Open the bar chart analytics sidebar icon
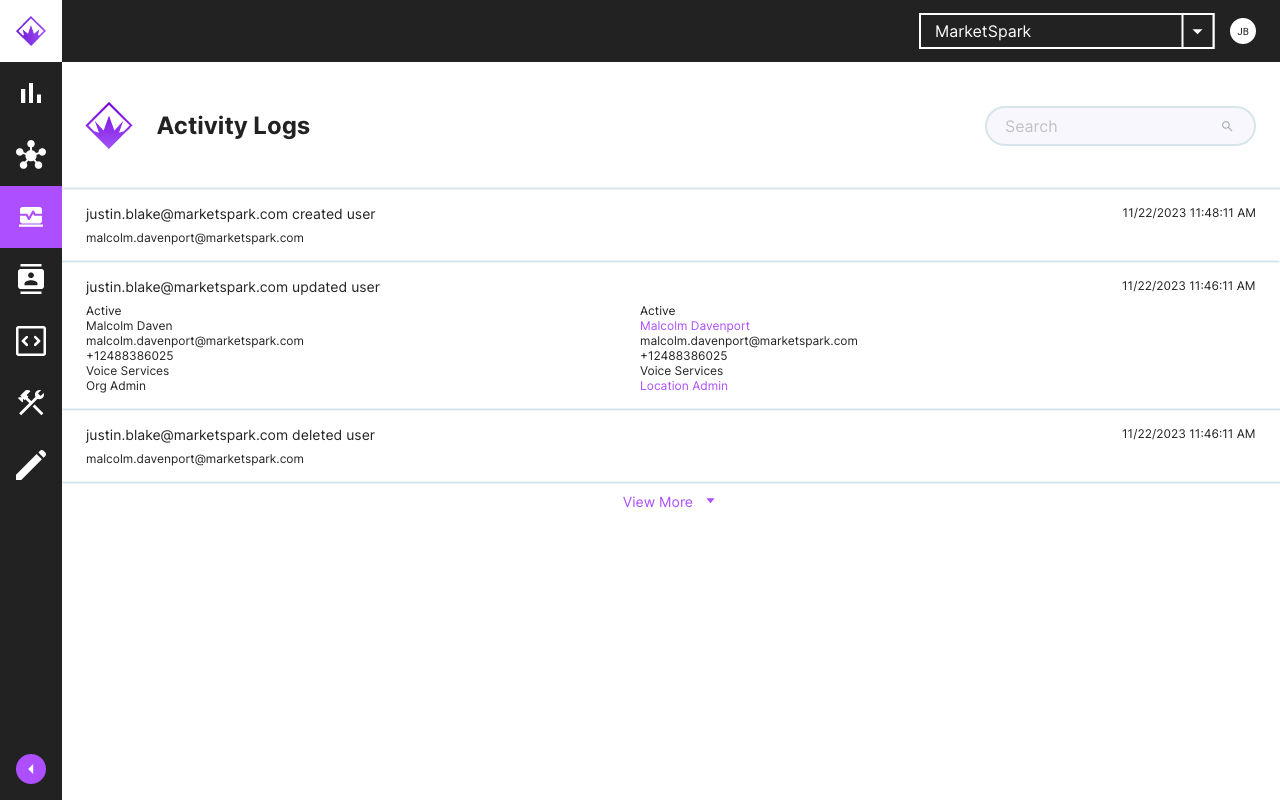Image resolution: width=1280 pixels, height=800 pixels. coord(31,93)
